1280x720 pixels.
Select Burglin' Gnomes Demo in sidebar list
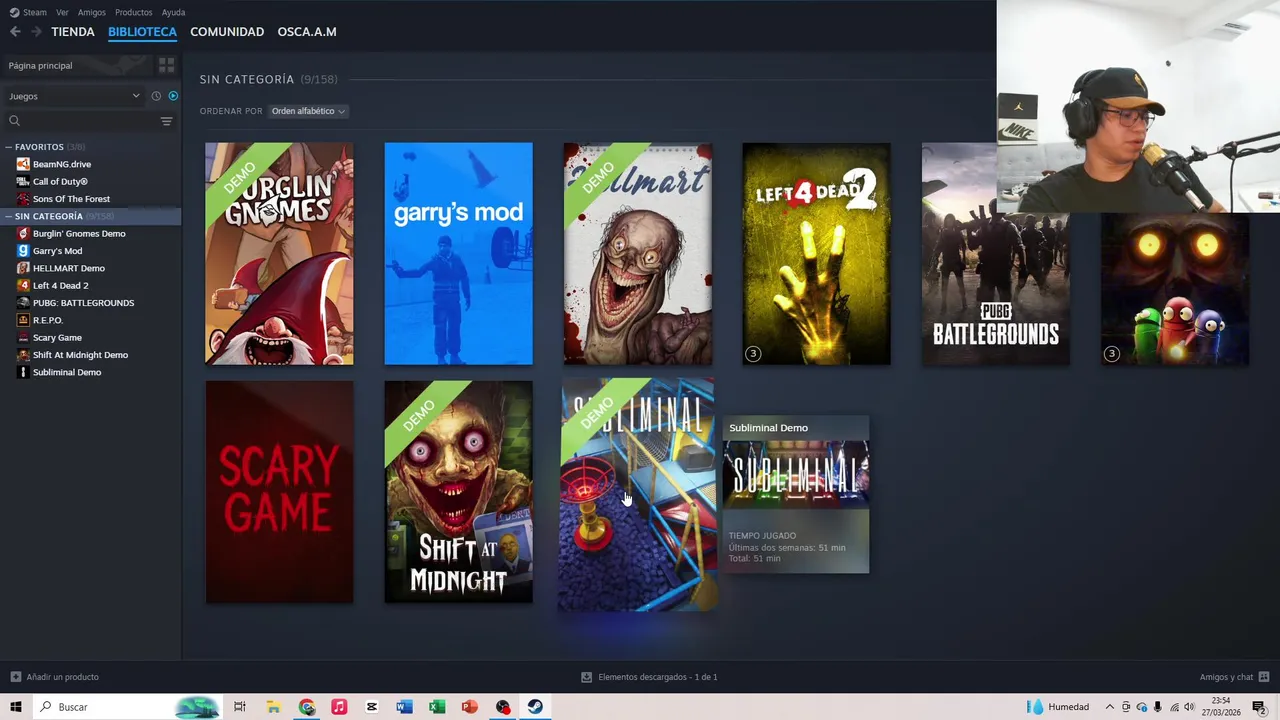(79, 233)
